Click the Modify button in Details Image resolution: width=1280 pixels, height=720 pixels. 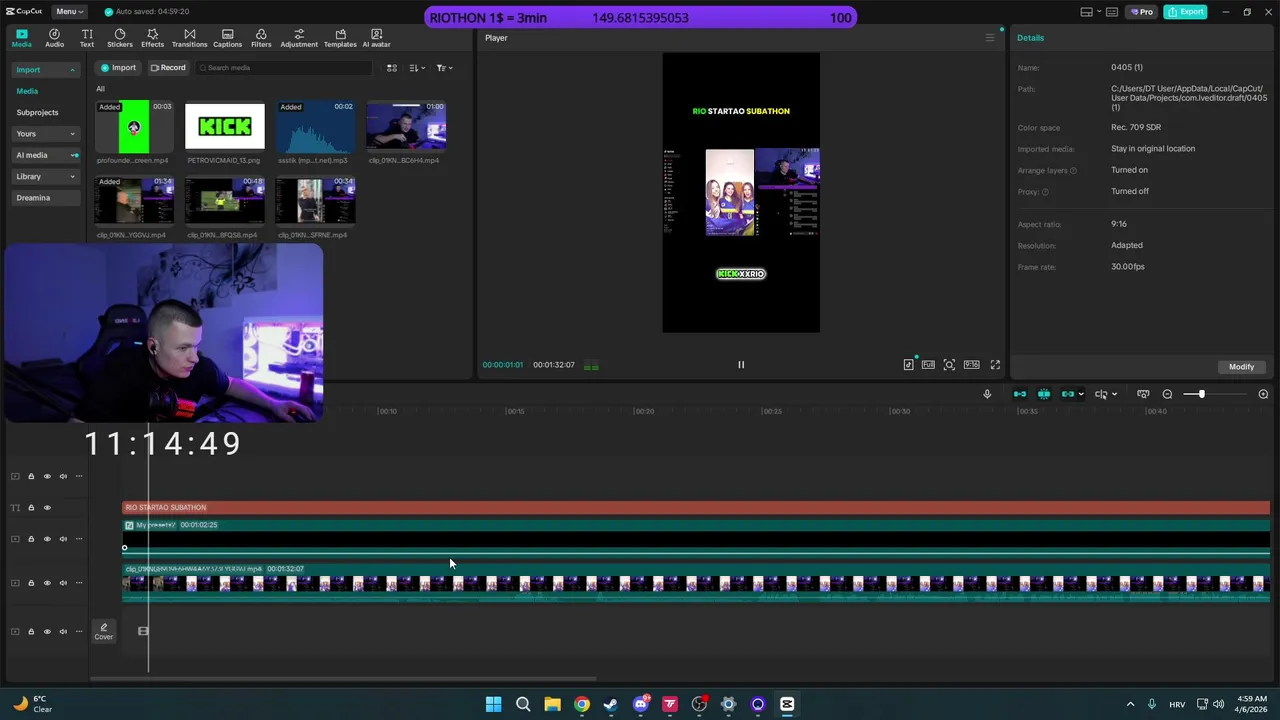coord(1241,367)
